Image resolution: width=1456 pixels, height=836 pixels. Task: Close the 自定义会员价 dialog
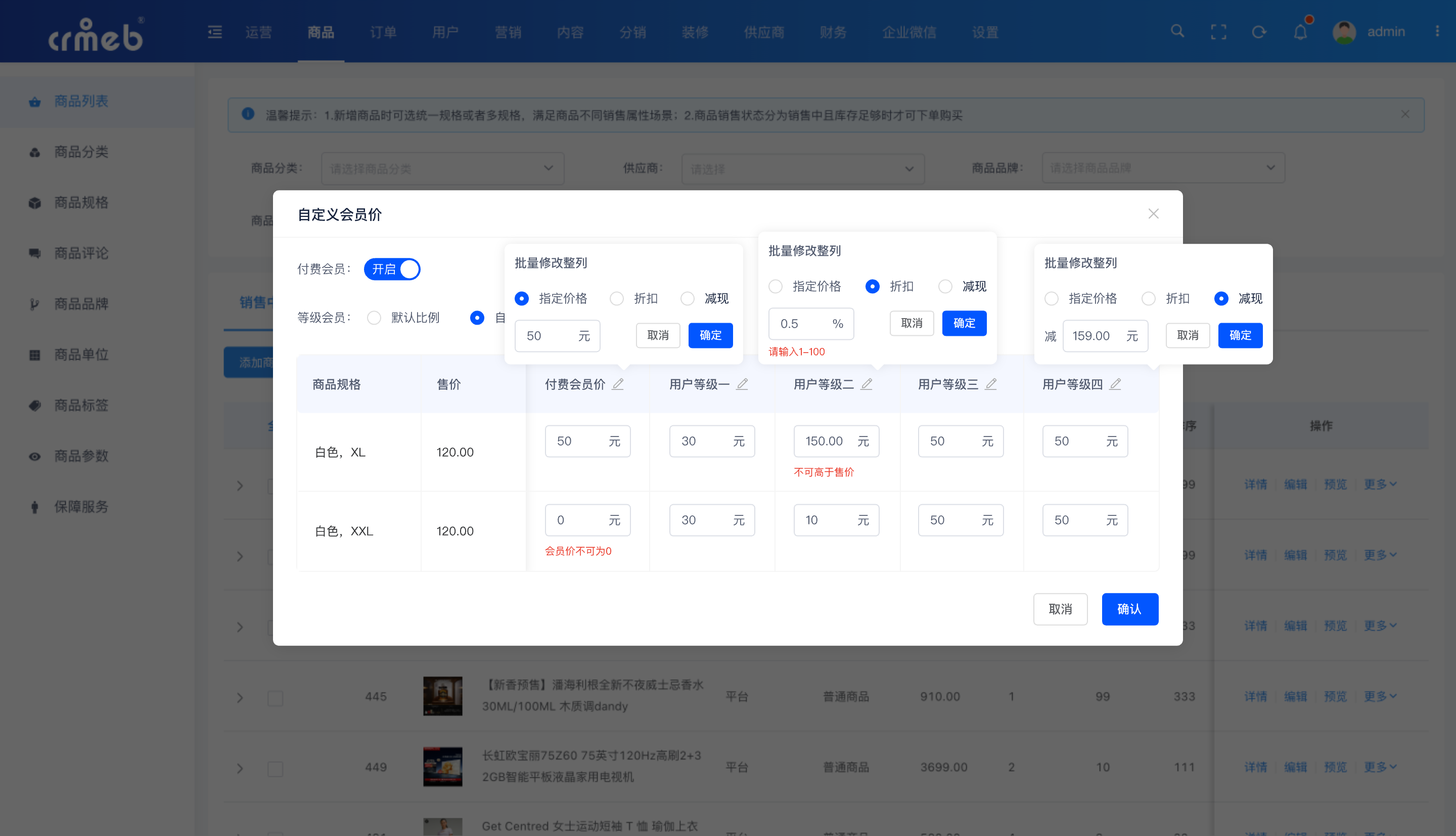tap(1154, 213)
